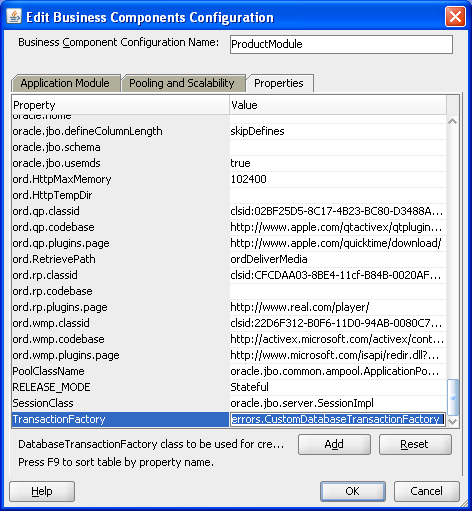Click the table scrollbar thumb
Viewport: 472px width, 511px height.
453,397
